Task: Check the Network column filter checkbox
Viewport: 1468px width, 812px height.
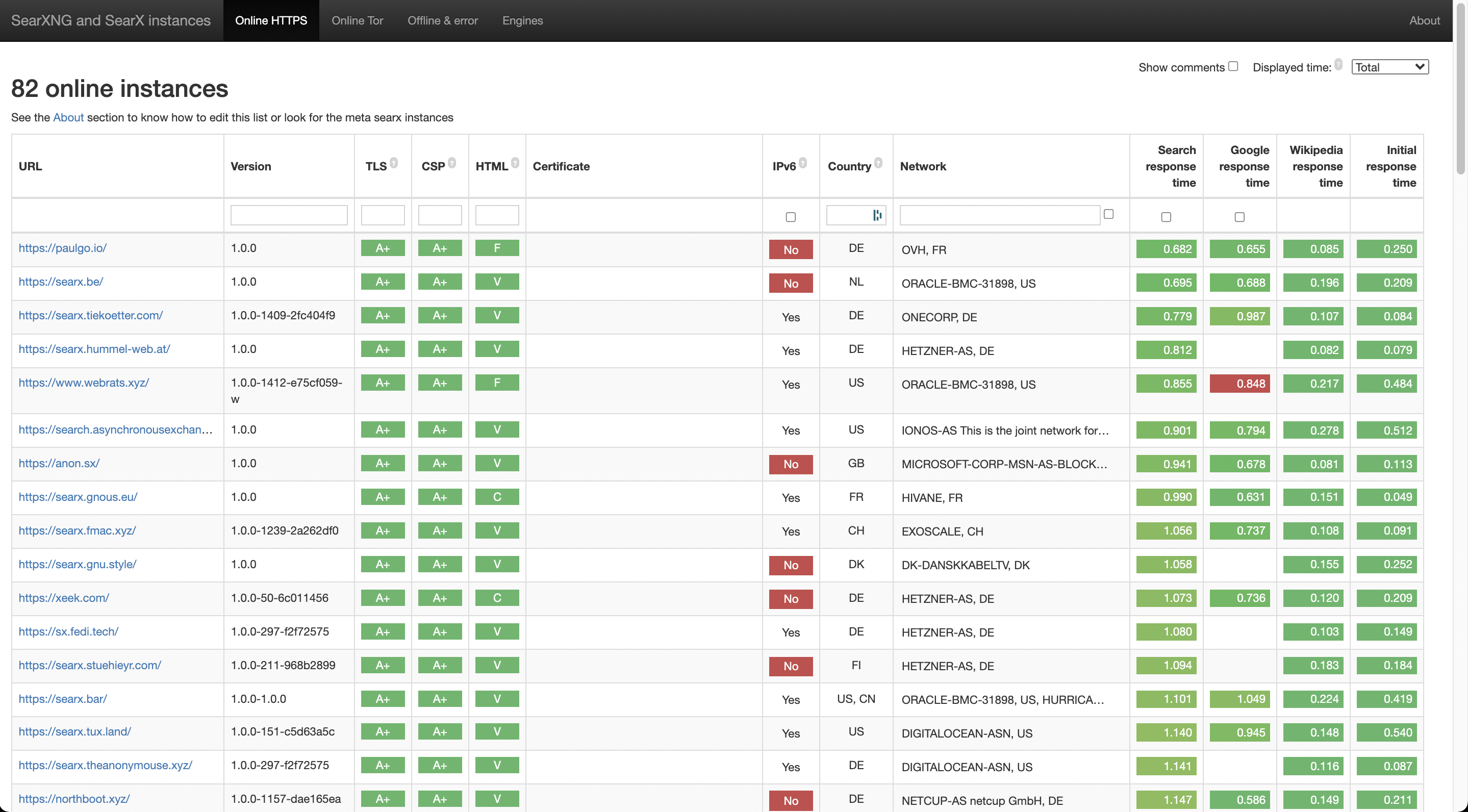Action: [x=1109, y=213]
